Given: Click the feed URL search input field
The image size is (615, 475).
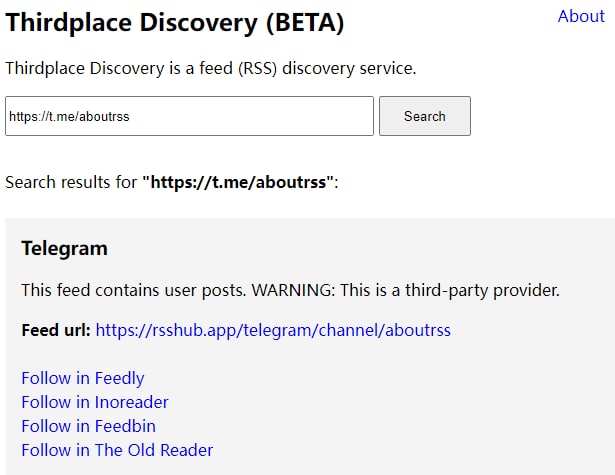Looking at the screenshot, I should [x=189, y=116].
